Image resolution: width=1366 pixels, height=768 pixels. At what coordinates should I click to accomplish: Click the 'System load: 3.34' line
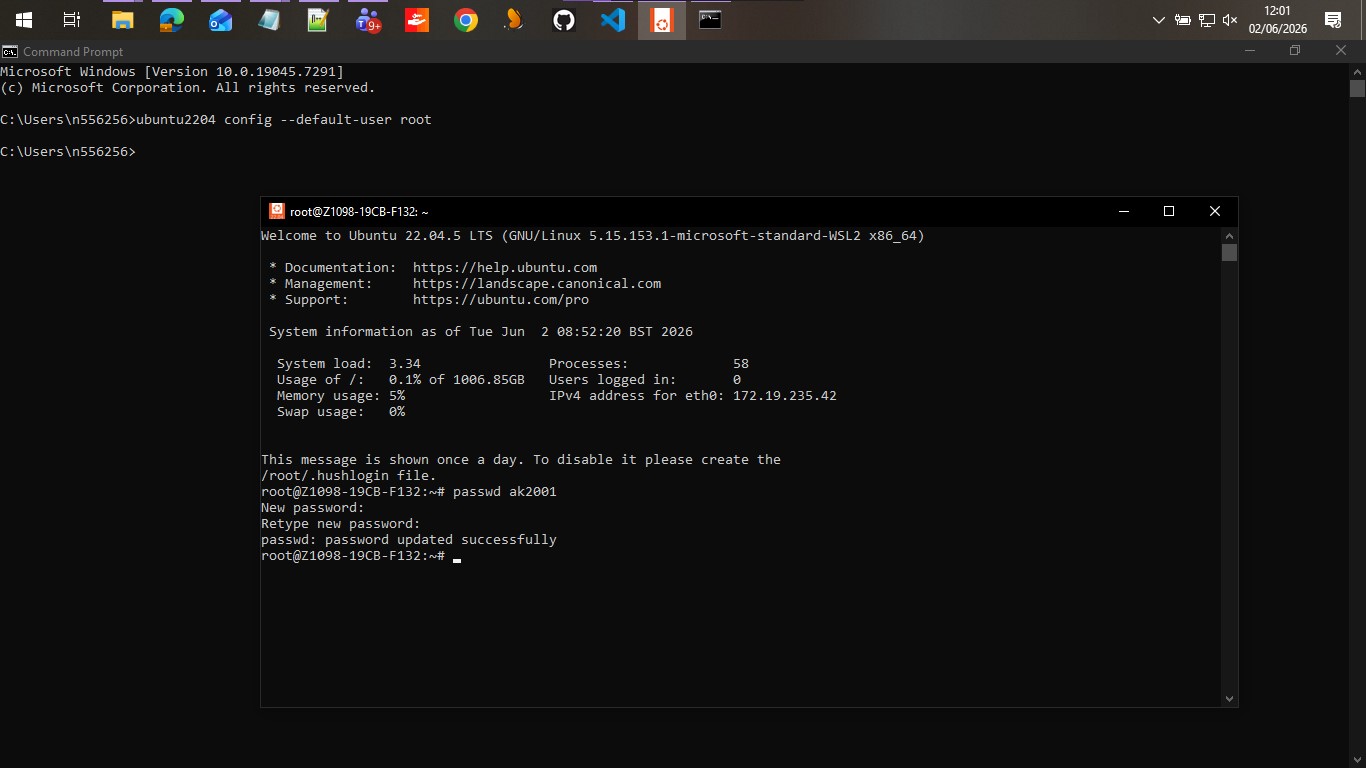349,364
